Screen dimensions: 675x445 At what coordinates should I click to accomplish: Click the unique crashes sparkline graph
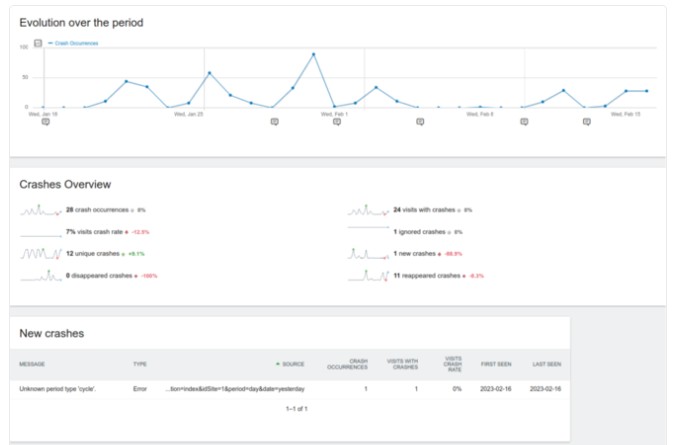(x=41, y=253)
